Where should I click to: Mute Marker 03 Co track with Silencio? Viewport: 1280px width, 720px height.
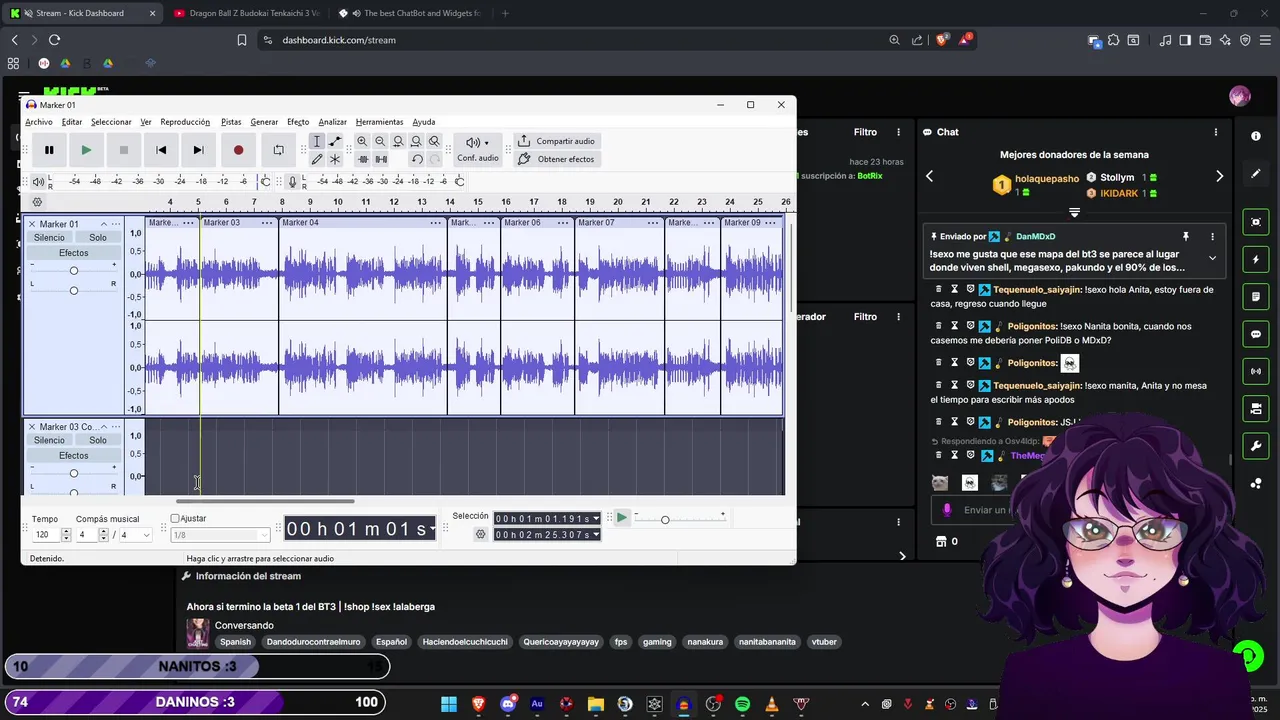(x=49, y=440)
